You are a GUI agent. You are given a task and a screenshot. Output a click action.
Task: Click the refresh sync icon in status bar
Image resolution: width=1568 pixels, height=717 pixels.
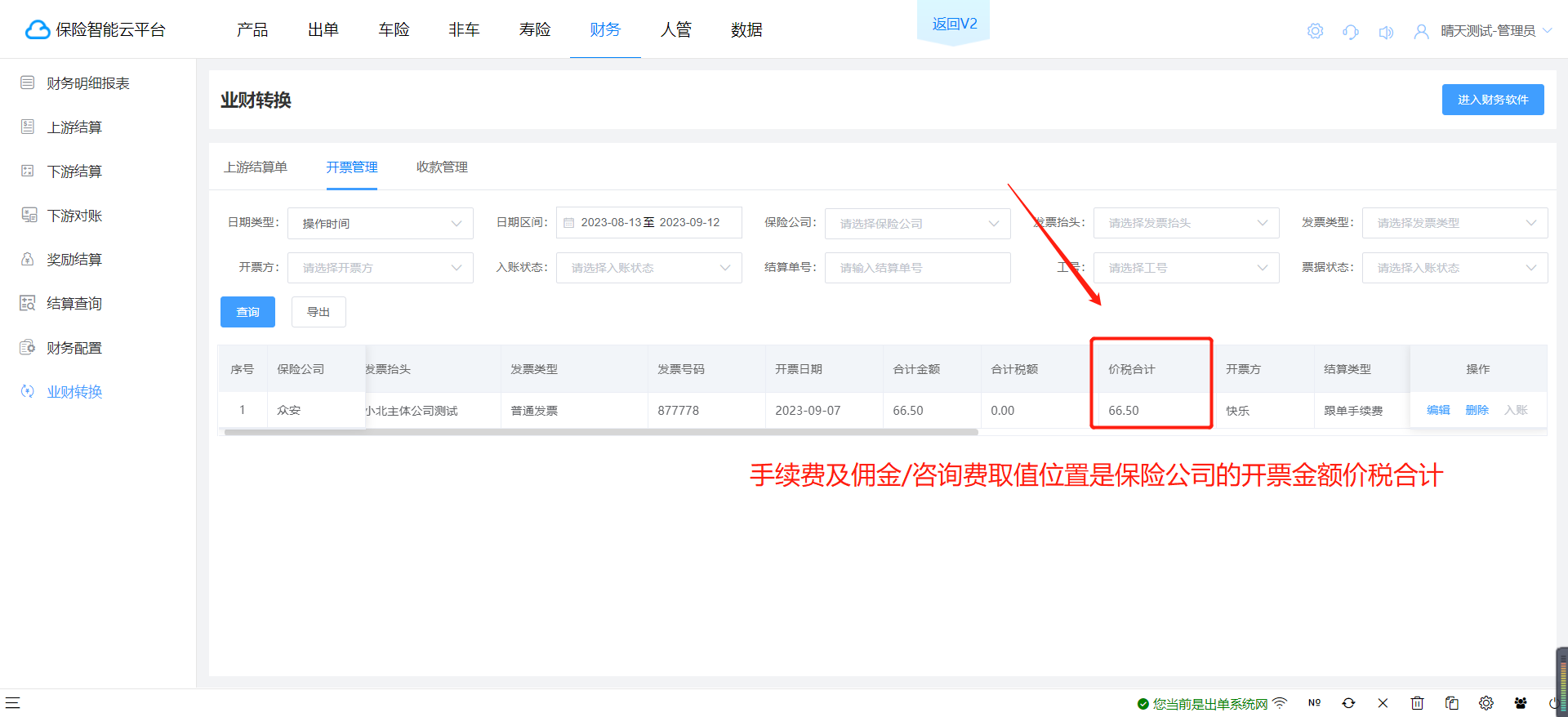point(1348,702)
